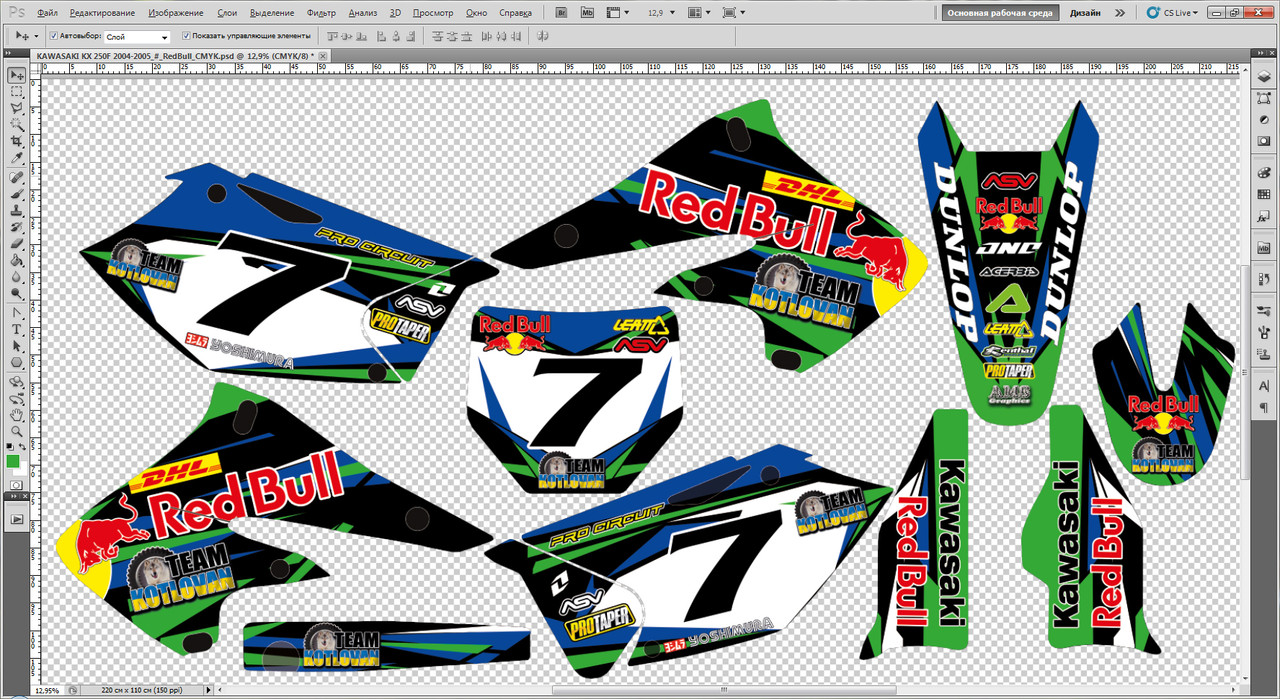Open the Файл menu
1280x699 pixels.
[x=47, y=13]
